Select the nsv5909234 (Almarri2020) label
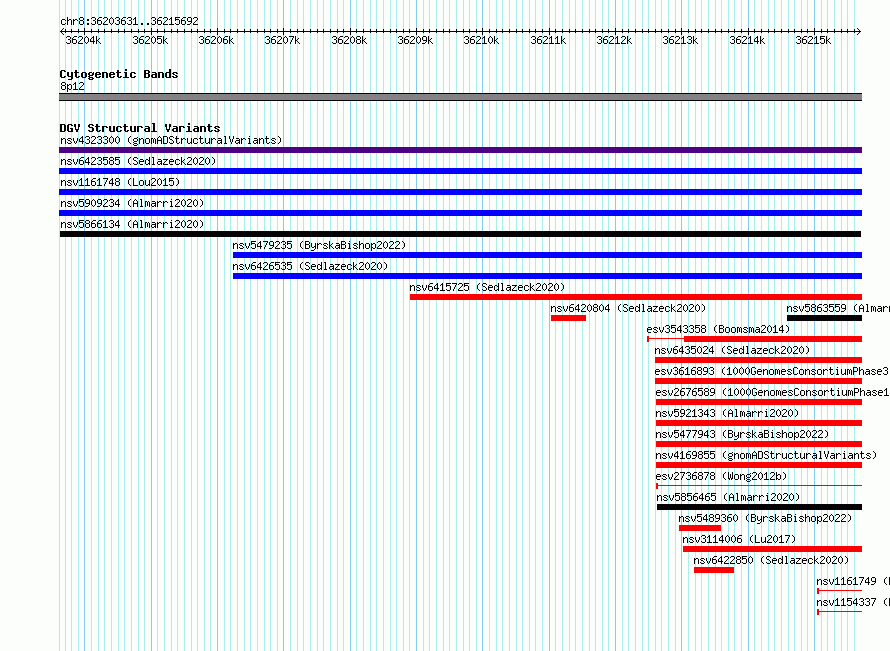 (132, 203)
